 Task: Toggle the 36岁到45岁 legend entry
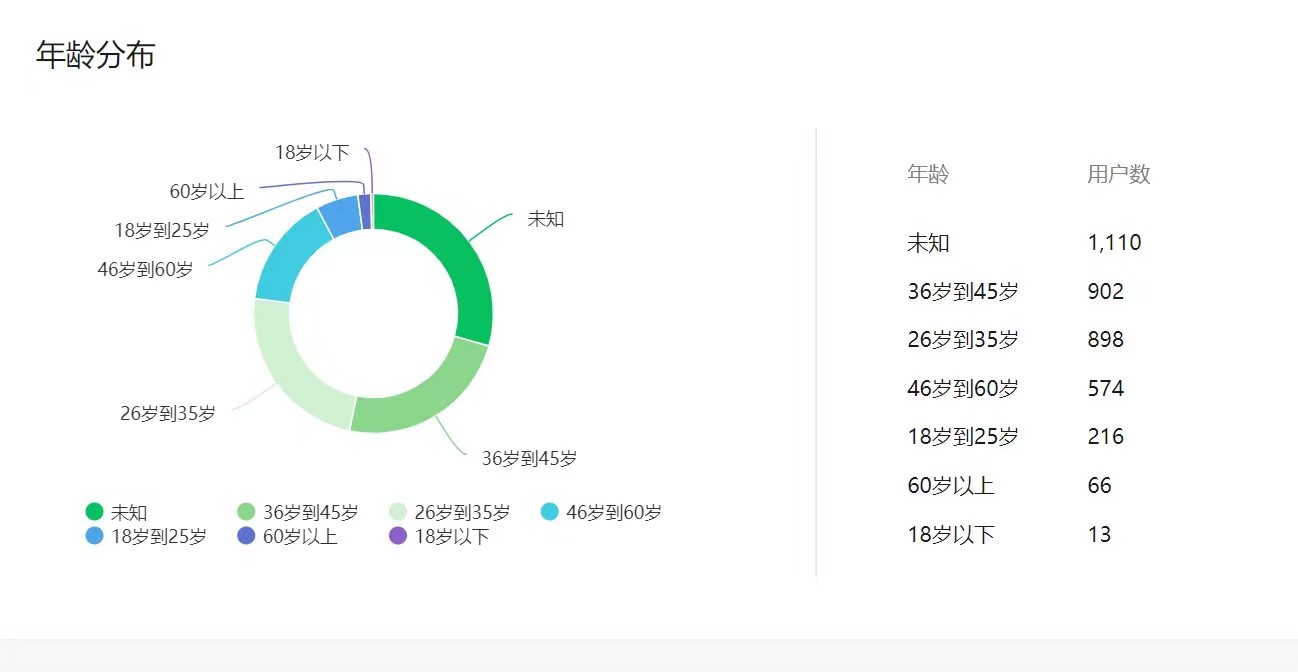point(298,513)
